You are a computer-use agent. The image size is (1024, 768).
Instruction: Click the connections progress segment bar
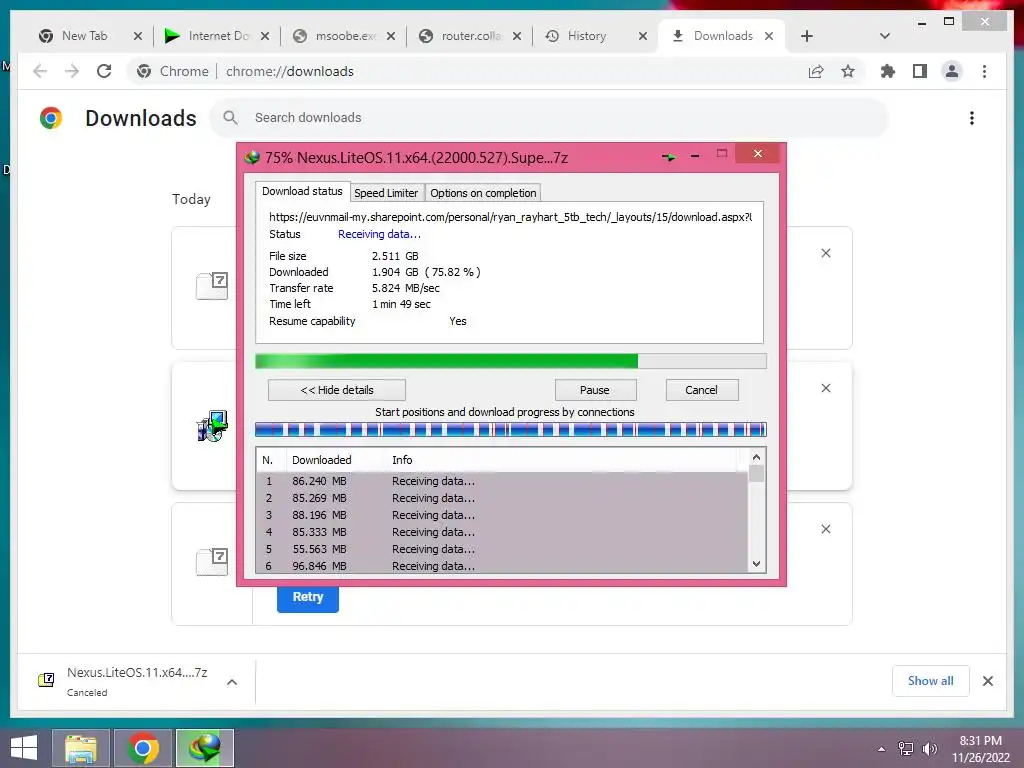(511, 429)
